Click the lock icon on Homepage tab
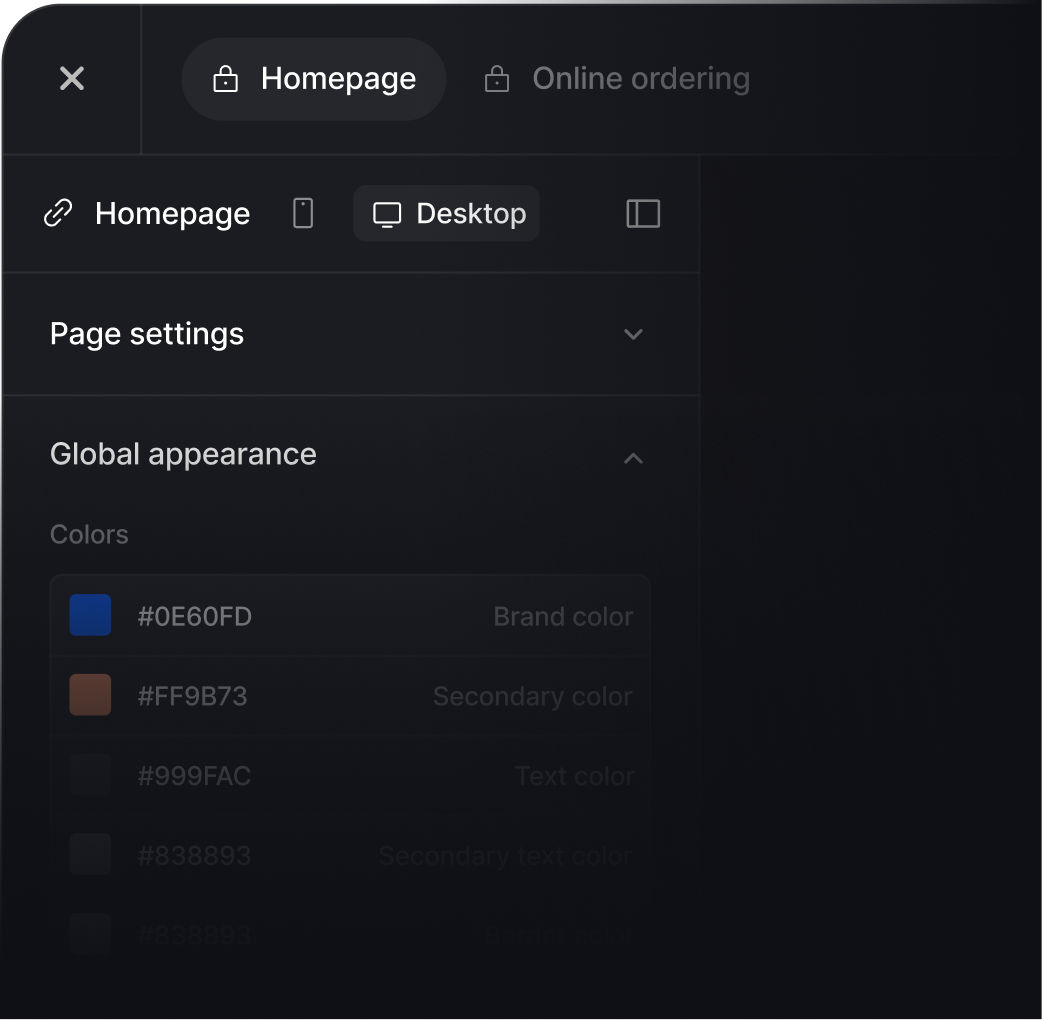 click(x=225, y=78)
